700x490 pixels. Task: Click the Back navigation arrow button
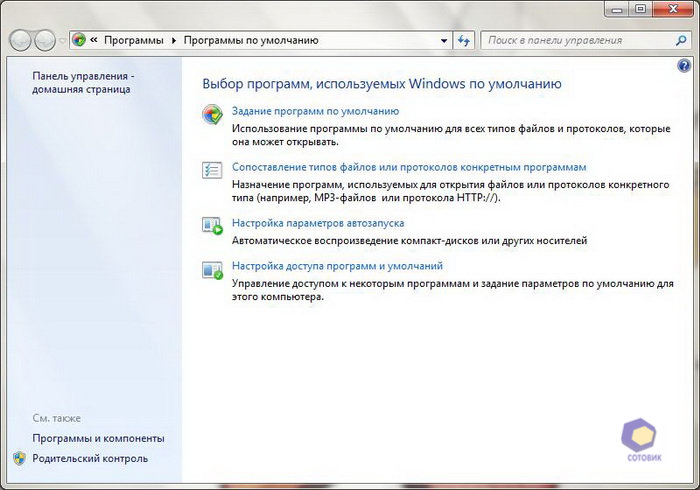[20, 41]
